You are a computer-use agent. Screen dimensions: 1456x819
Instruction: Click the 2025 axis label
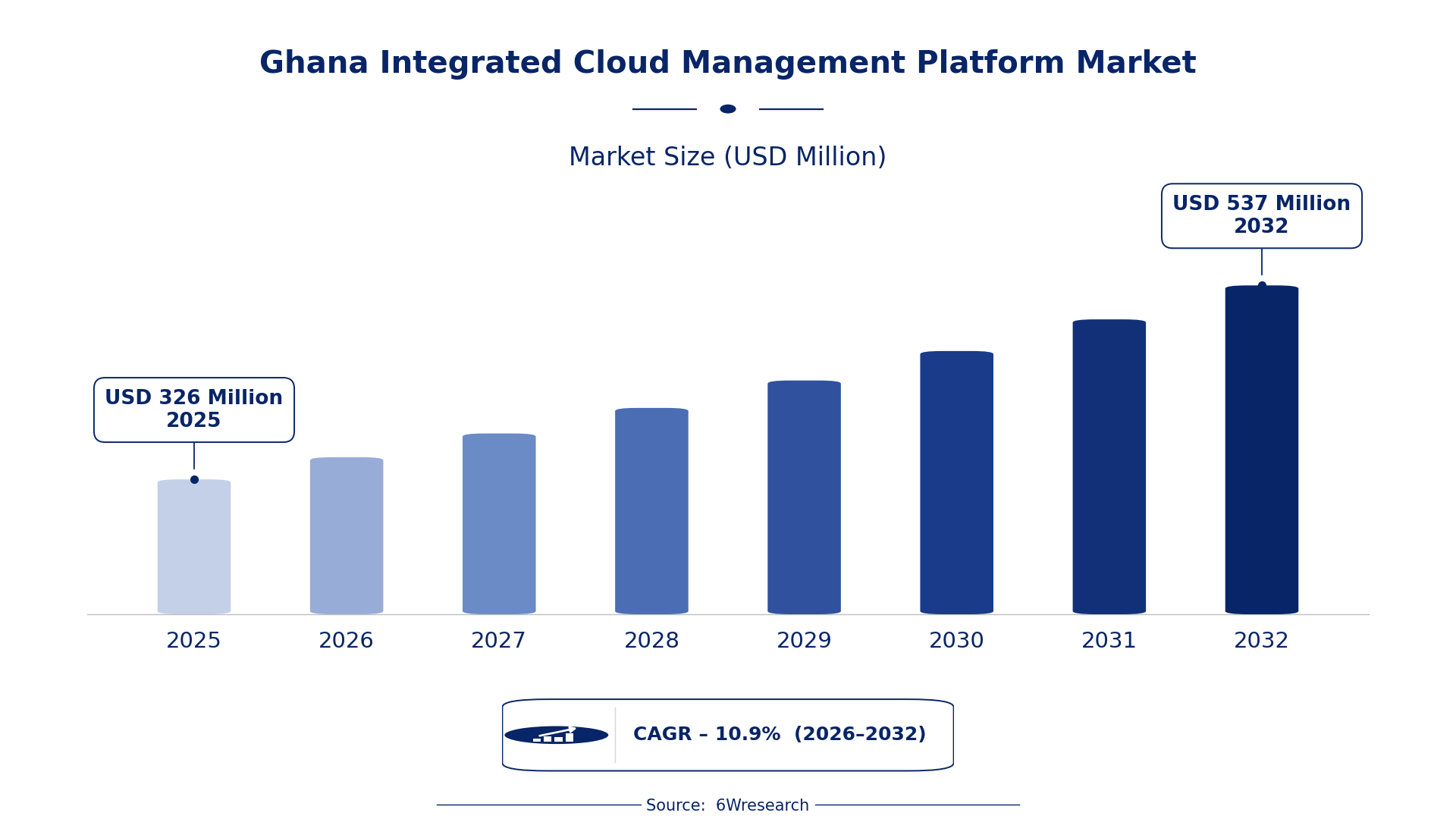(194, 641)
